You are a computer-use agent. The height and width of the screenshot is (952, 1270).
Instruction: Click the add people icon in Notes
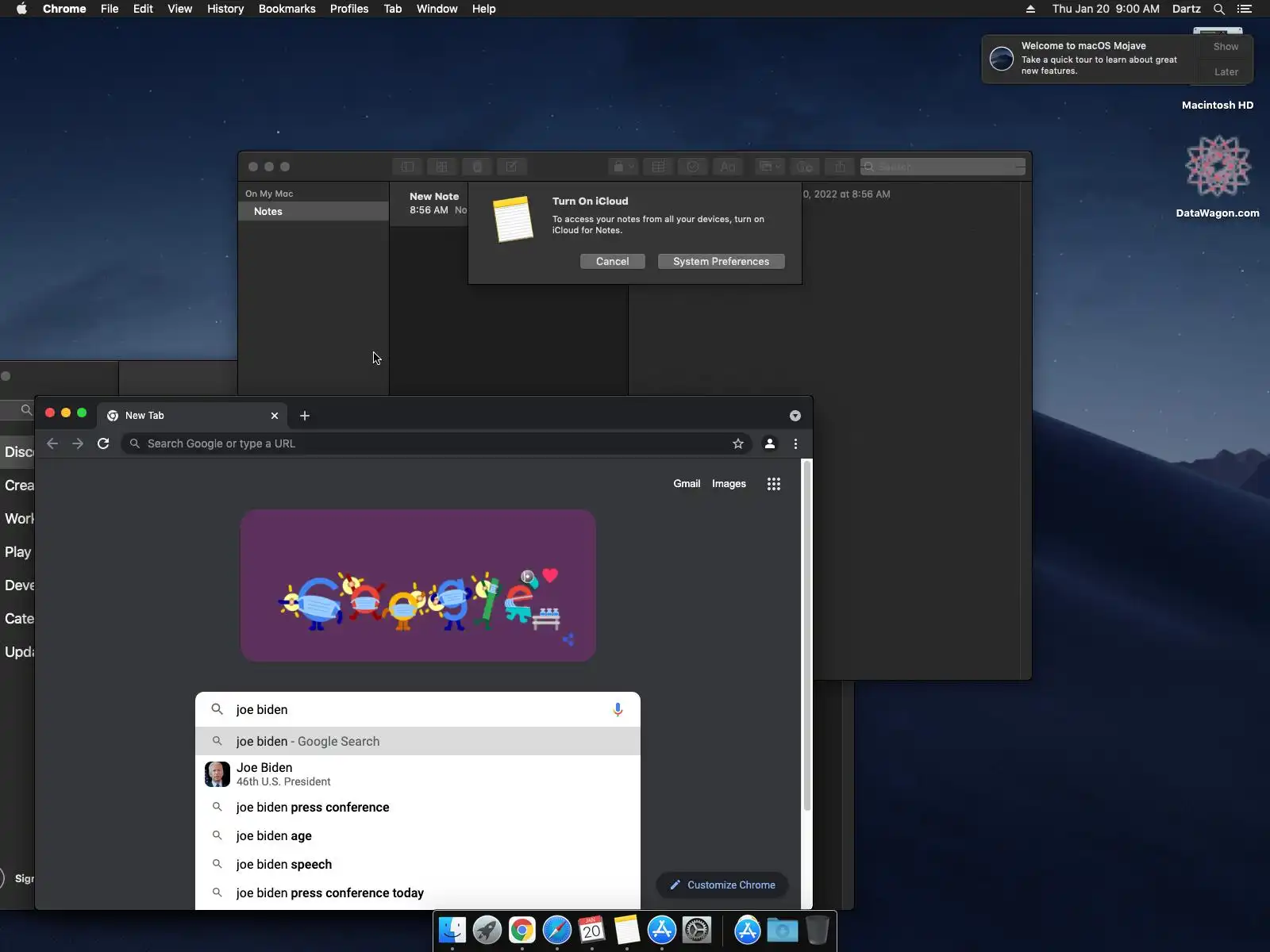805,167
